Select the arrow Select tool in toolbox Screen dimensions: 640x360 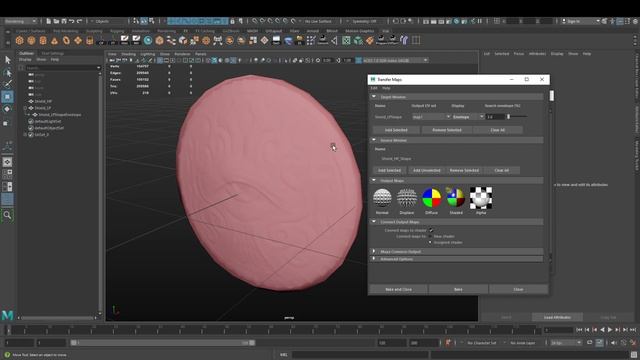tap(7, 60)
